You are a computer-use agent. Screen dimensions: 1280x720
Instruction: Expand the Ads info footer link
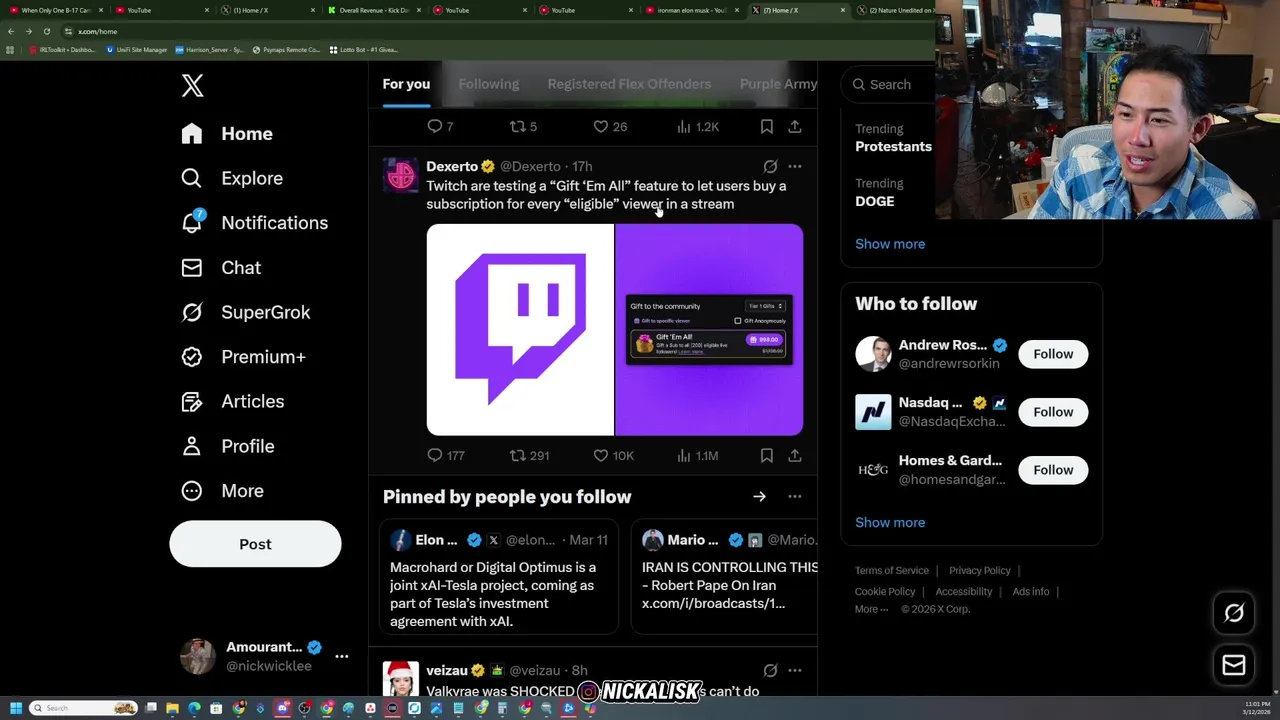tap(1030, 592)
